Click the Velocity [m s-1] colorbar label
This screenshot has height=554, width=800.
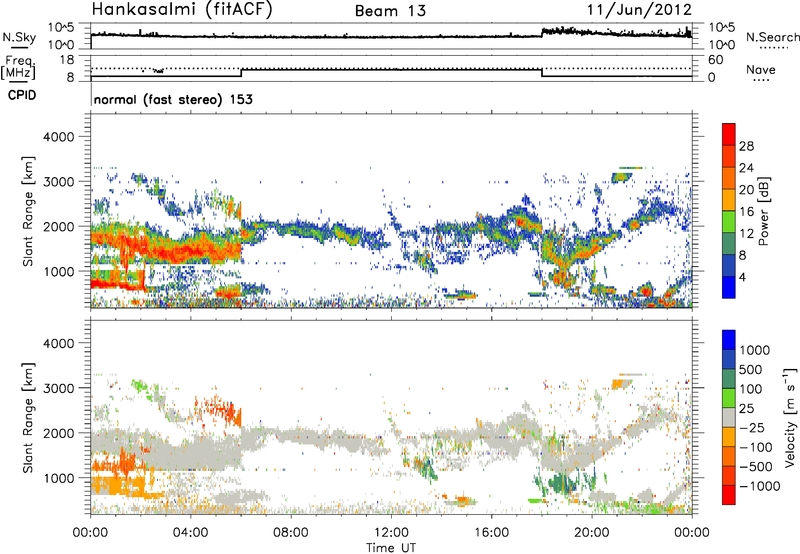(790, 417)
